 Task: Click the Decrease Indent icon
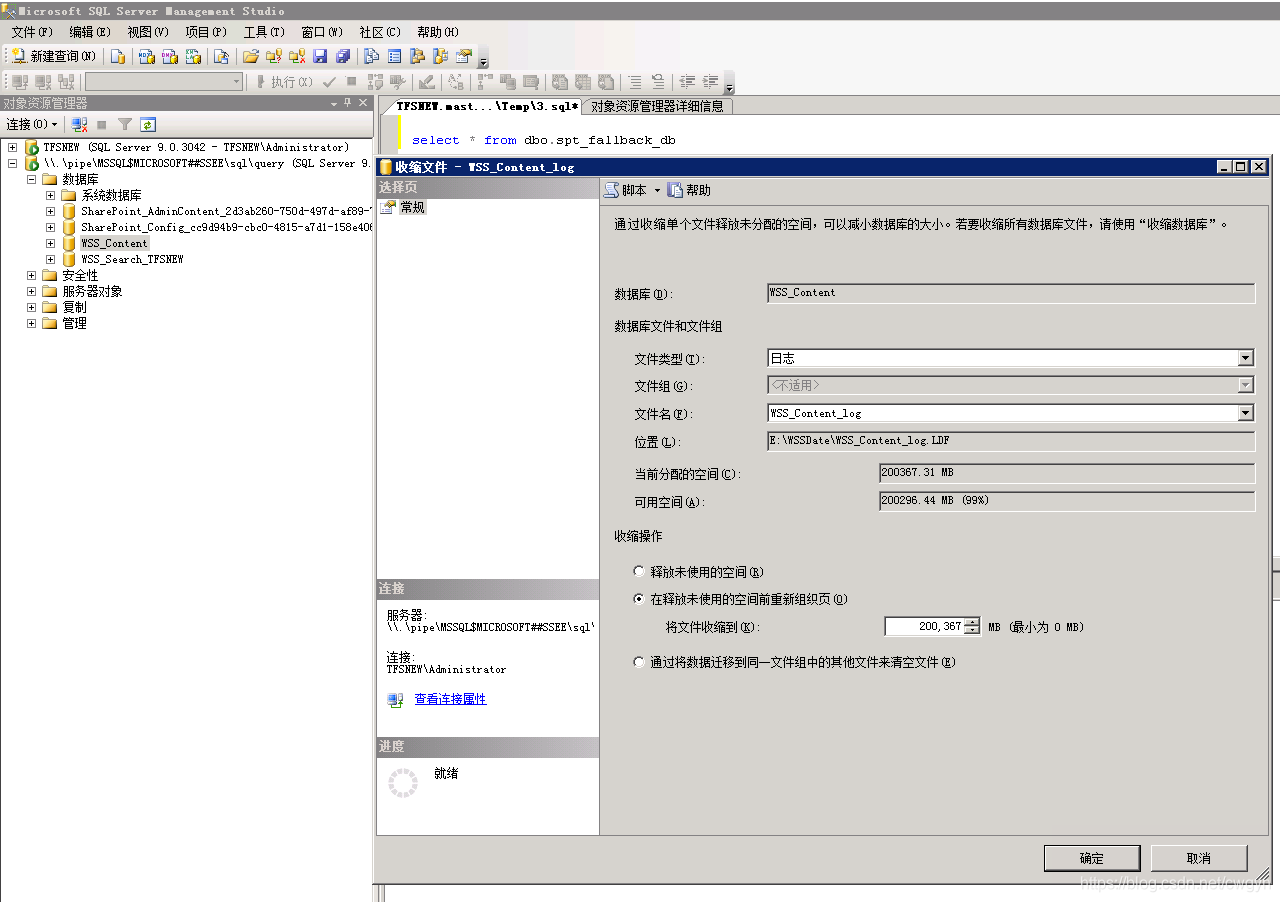(687, 82)
